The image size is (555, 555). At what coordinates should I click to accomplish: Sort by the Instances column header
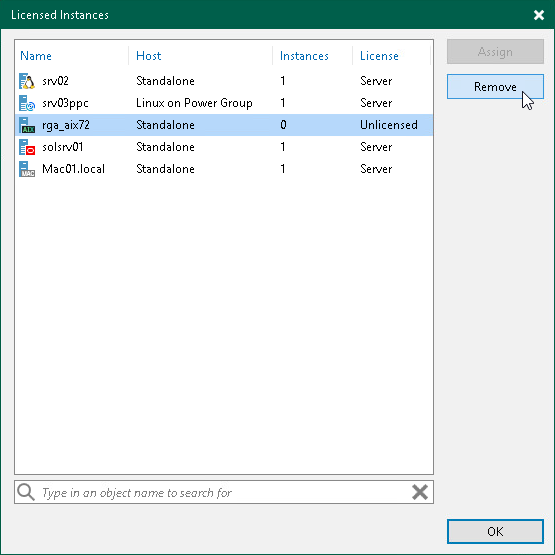(304, 56)
